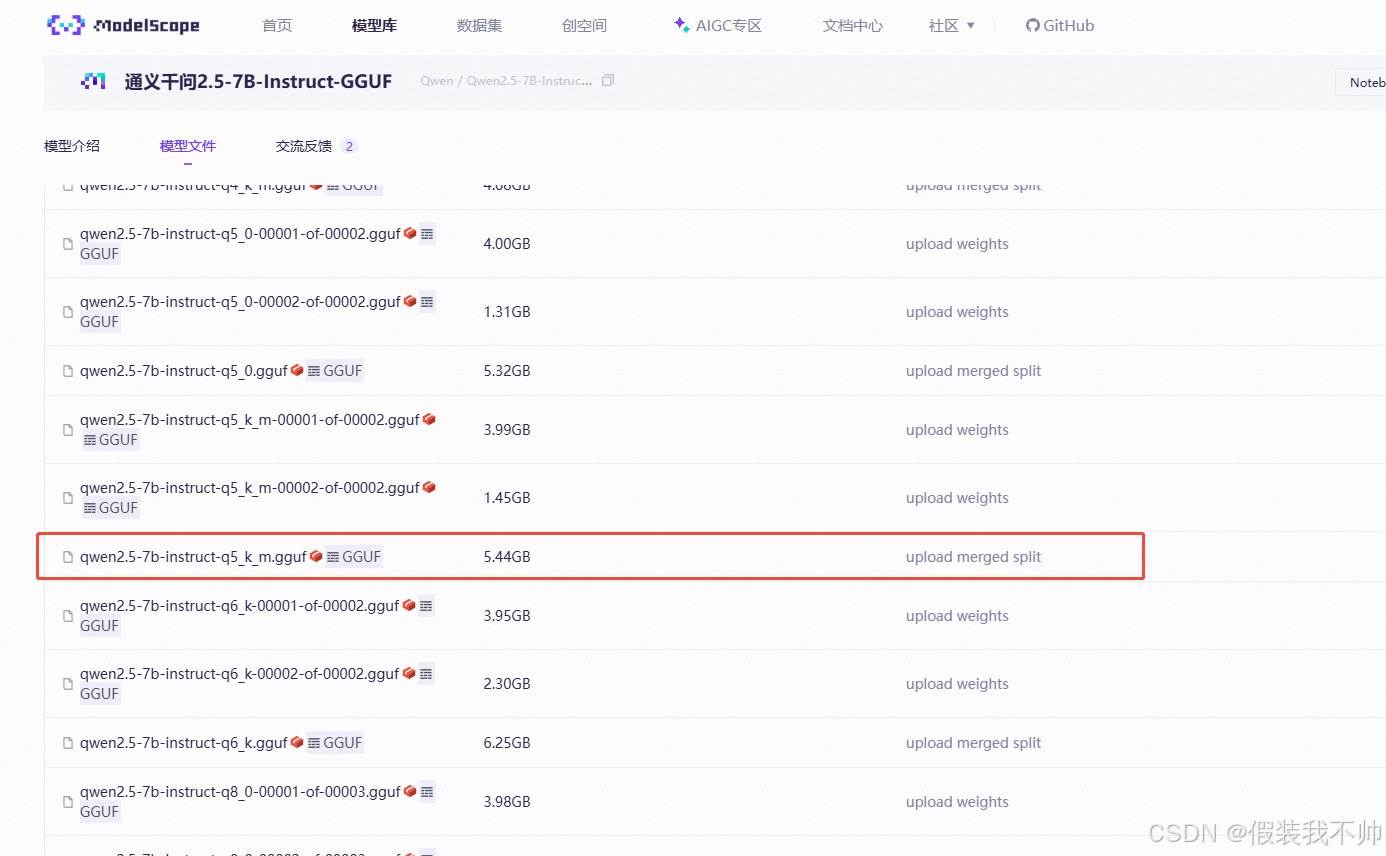Open file qwen2.5-7b-instruct-q8_0-00001-of-00003.gguf

click(x=240, y=792)
